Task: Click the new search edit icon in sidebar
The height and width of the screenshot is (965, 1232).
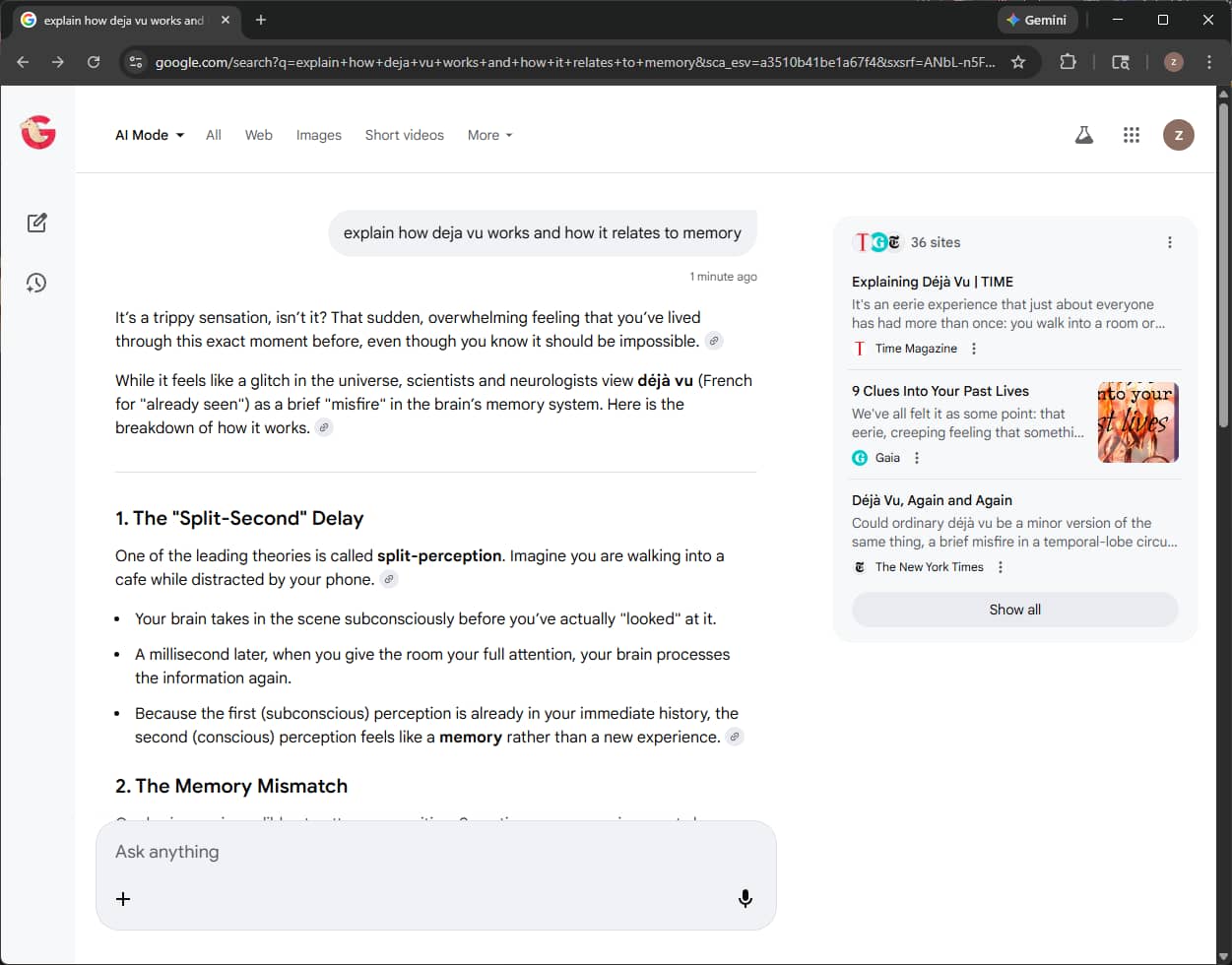Action: click(37, 223)
